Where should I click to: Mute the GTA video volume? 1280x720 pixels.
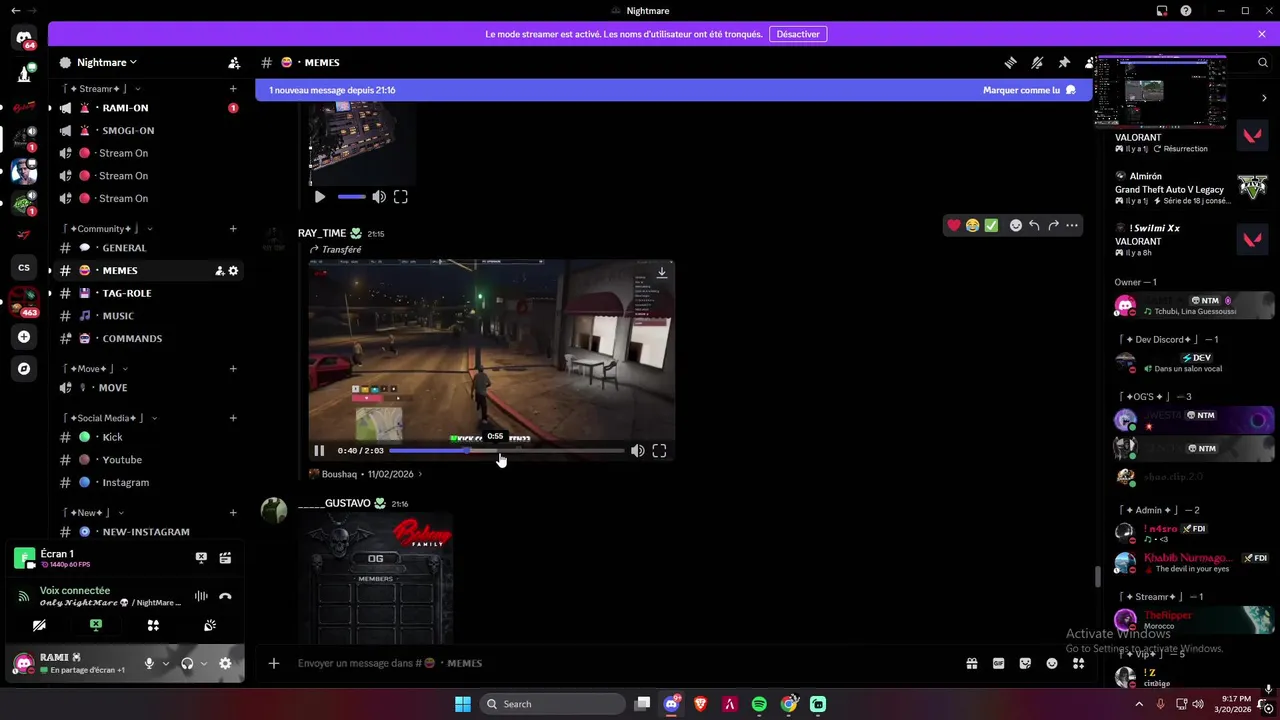coord(637,451)
